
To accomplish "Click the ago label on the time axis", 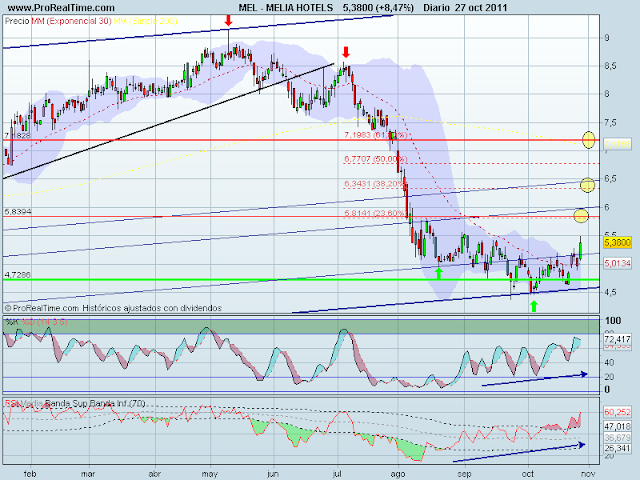I will [398, 474].
